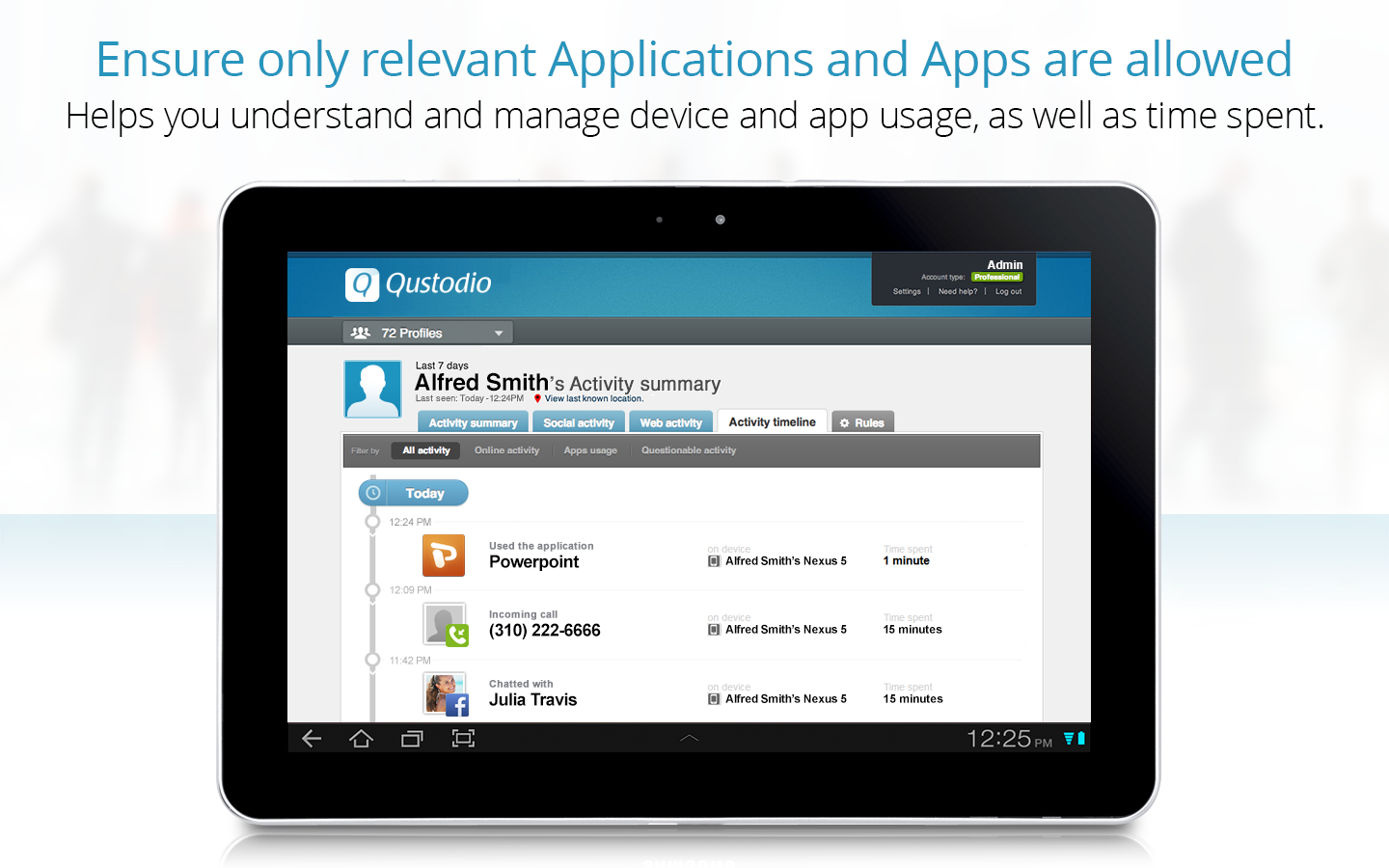This screenshot has height=868, width=1389.
Task: Click the incoming call contact icon
Action: (446, 625)
